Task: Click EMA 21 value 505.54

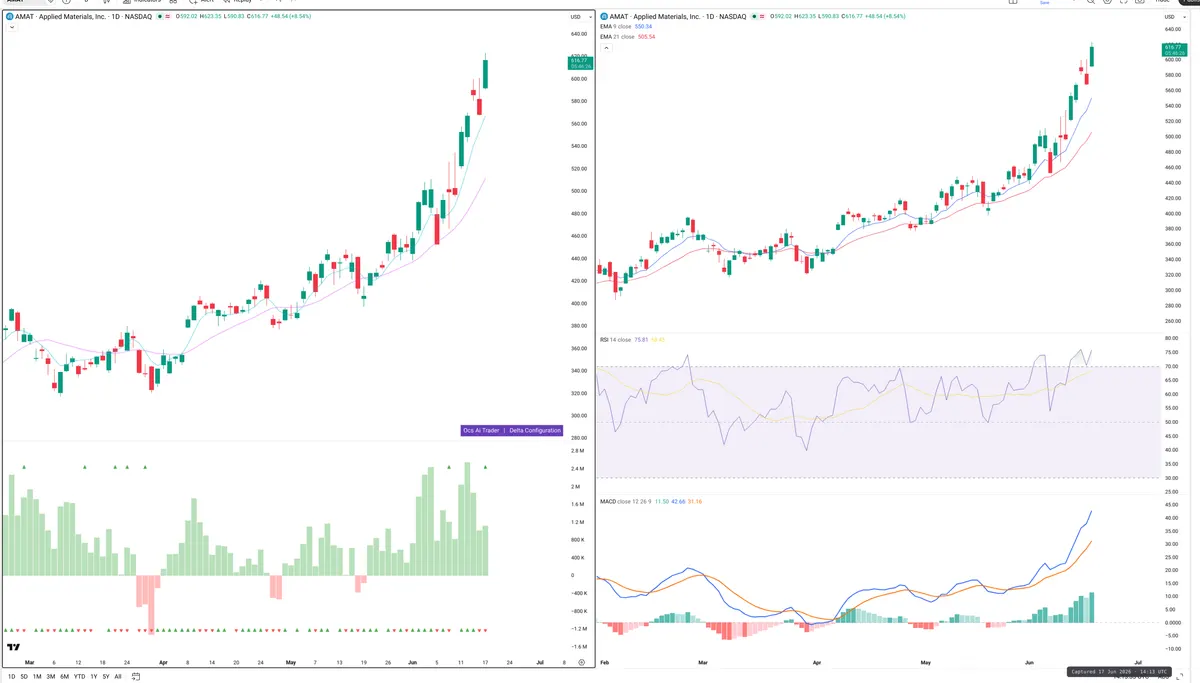Action: pyautogui.click(x=647, y=37)
